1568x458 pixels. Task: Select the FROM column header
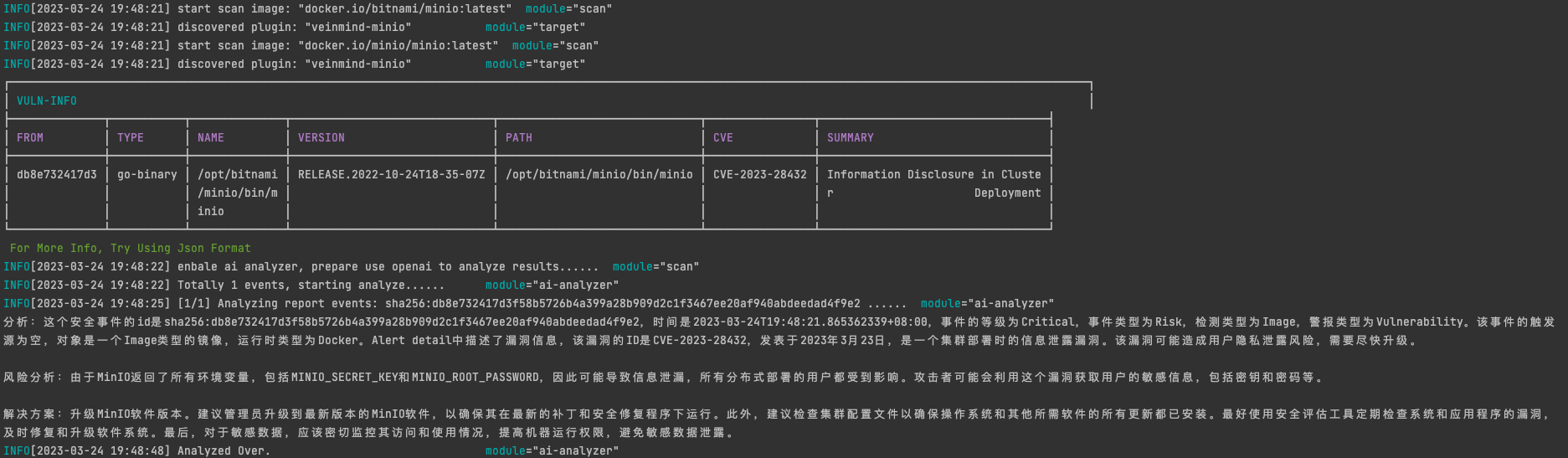pos(30,137)
